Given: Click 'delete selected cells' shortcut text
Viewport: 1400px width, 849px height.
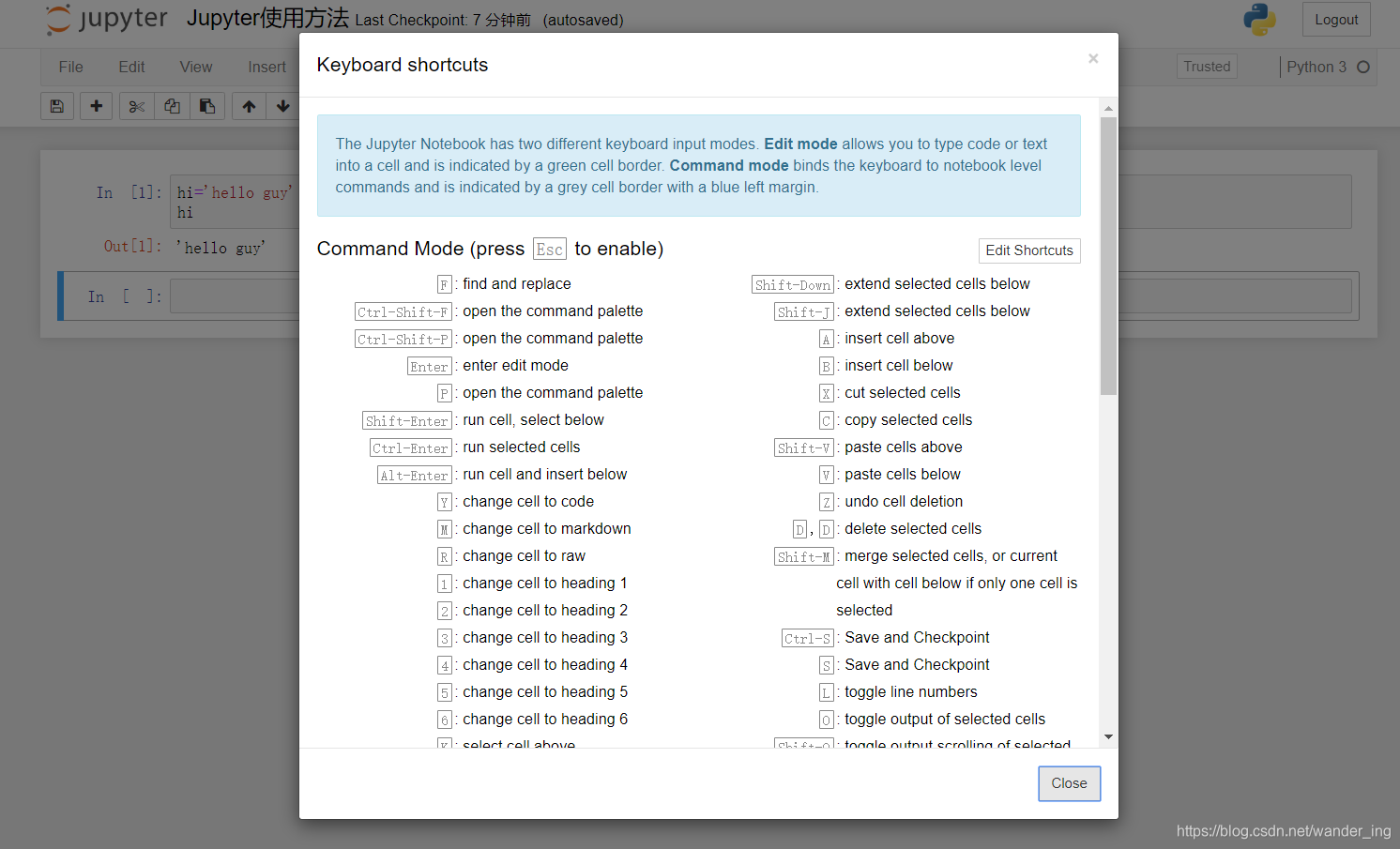Looking at the screenshot, I should pyautogui.click(x=912, y=528).
